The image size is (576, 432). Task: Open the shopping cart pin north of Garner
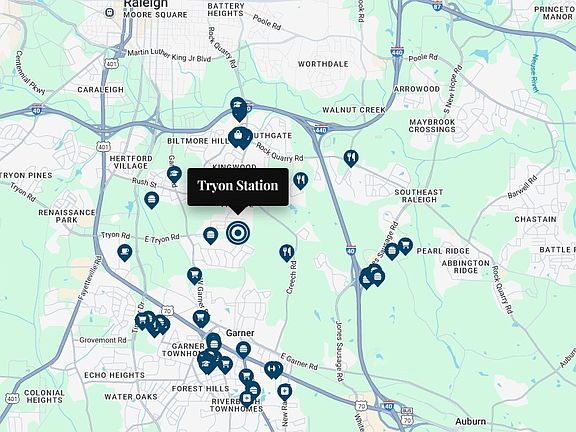tap(194, 276)
